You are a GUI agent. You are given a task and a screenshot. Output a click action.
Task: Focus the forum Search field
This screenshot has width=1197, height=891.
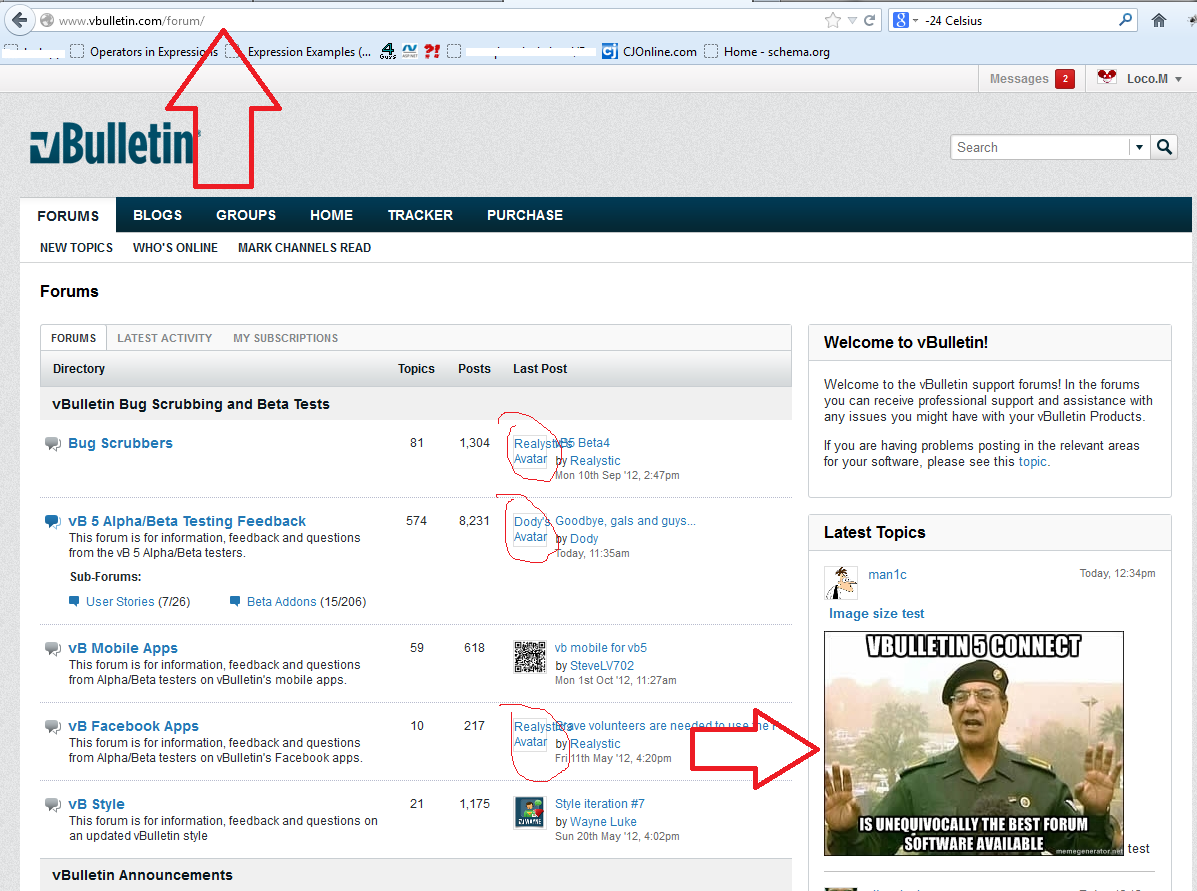pos(1039,147)
